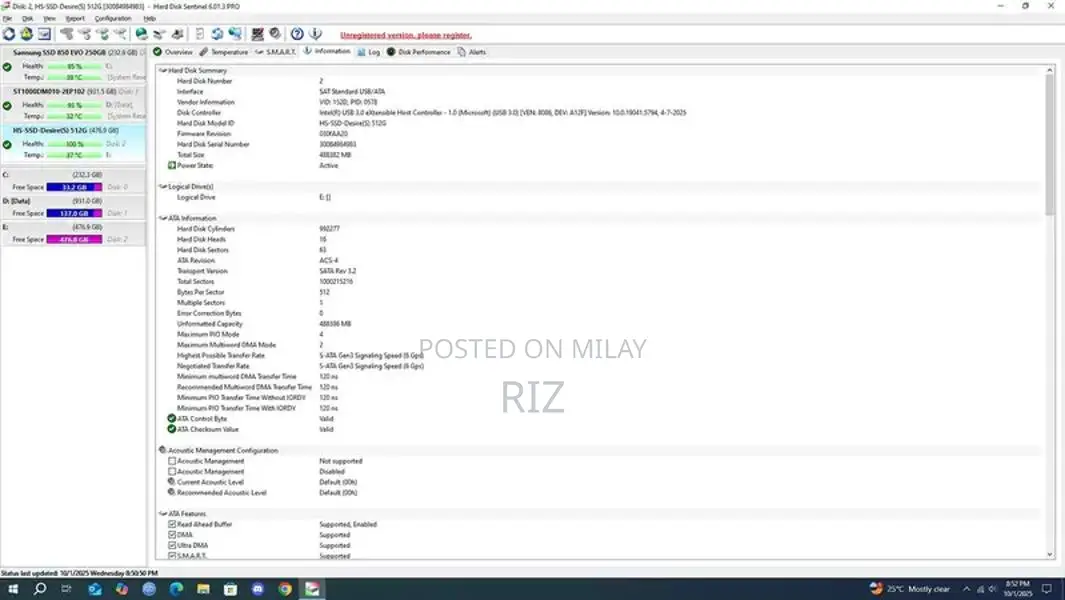This screenshot has width=1065, height=600.
Task: Click the globe icon in the toolbar
Action: click(x=141, y=34)
